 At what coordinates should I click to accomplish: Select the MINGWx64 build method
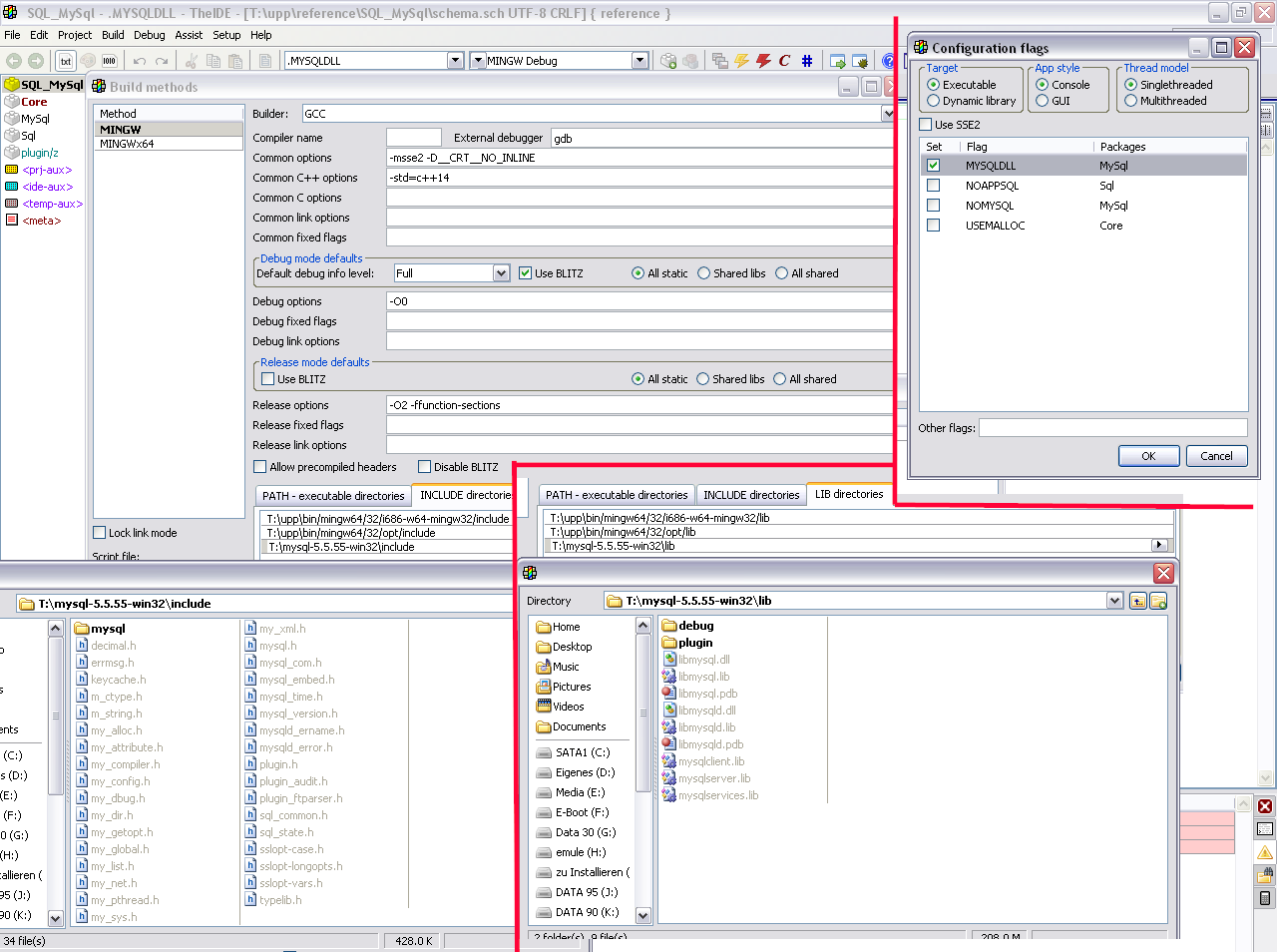(169, 144)
